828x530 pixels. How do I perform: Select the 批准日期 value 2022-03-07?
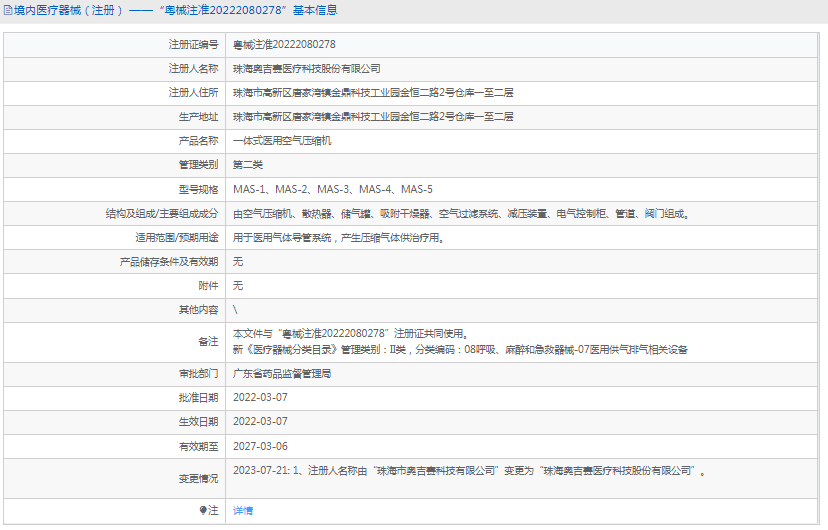pyautogui.click(x=260, y=398)
